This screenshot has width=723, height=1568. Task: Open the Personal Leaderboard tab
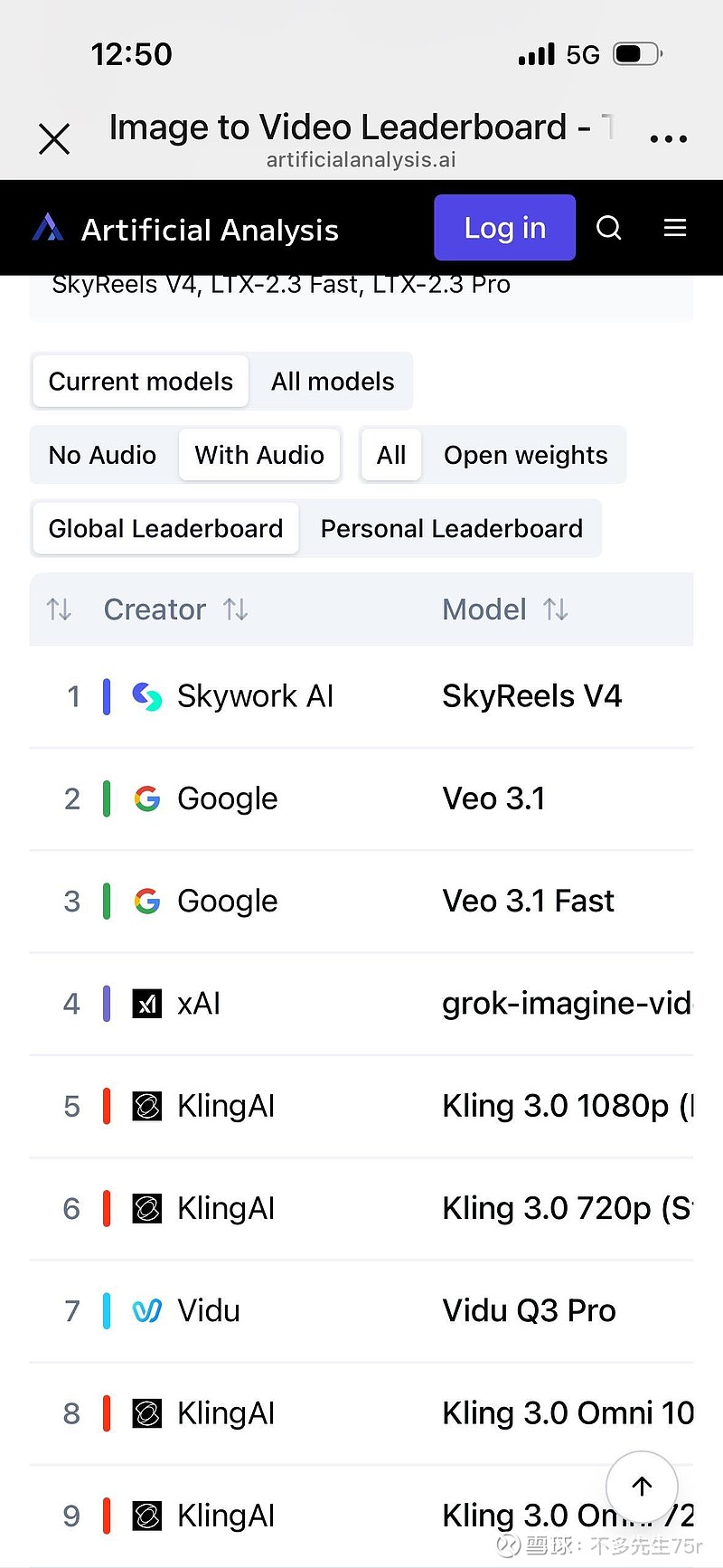point(451,528)
